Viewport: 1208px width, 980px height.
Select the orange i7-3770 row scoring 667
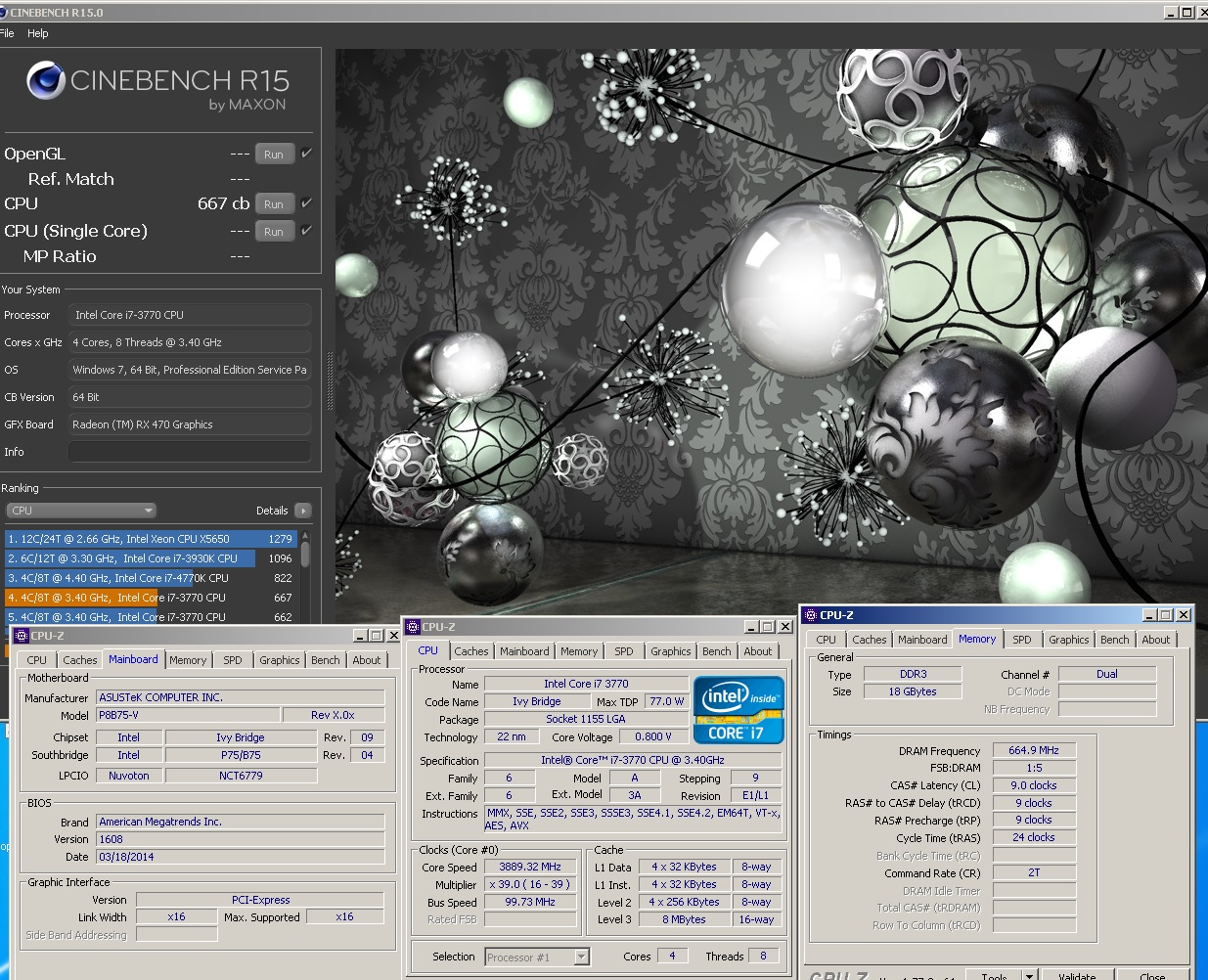[152, 598]
